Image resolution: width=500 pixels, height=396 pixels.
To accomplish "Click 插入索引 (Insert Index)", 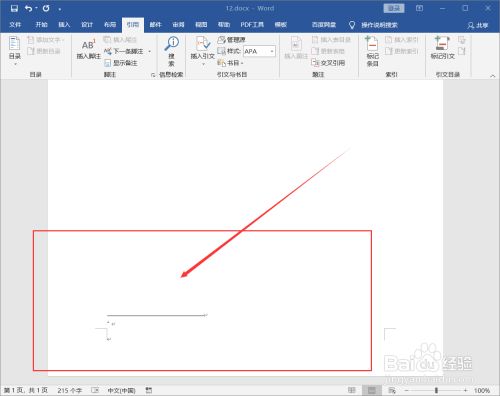I will coord(402,40).
